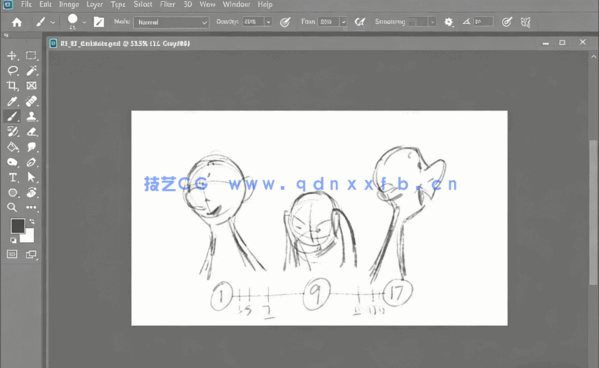
Task: Open the Edit menu
Action: (x=45, y=5)
